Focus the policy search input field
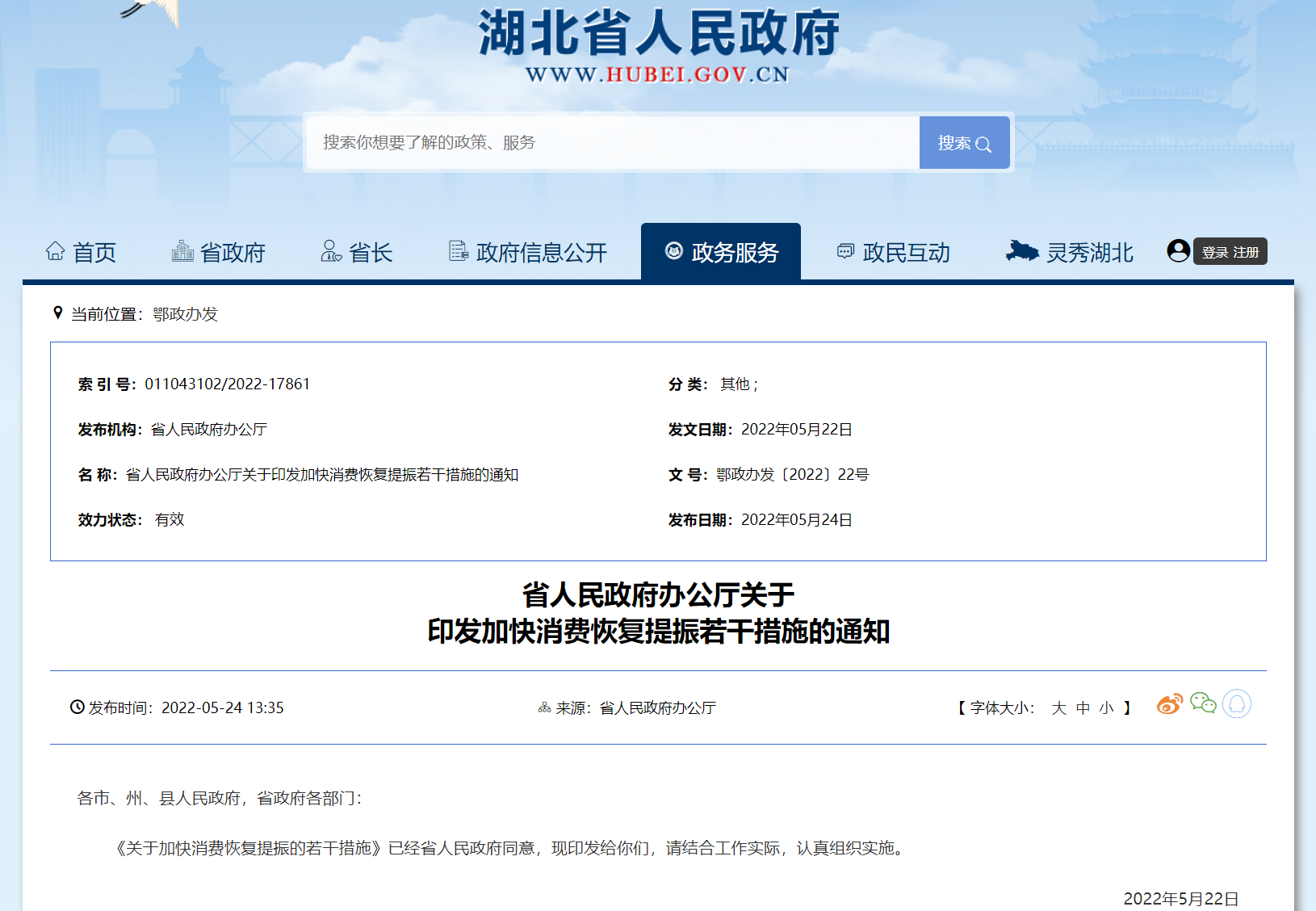The width and height of the screenshot is (1316, 911). (612, 143)
